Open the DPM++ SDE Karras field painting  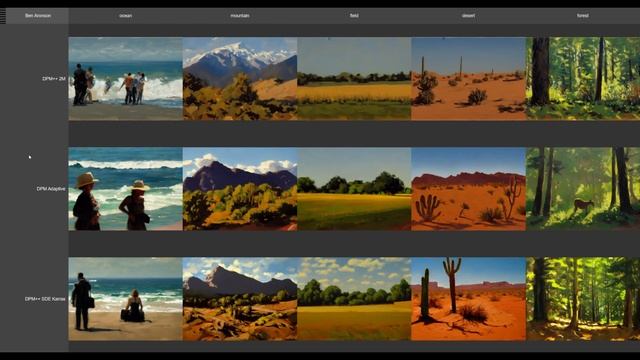pyautogui.click(x=354, y=299)
